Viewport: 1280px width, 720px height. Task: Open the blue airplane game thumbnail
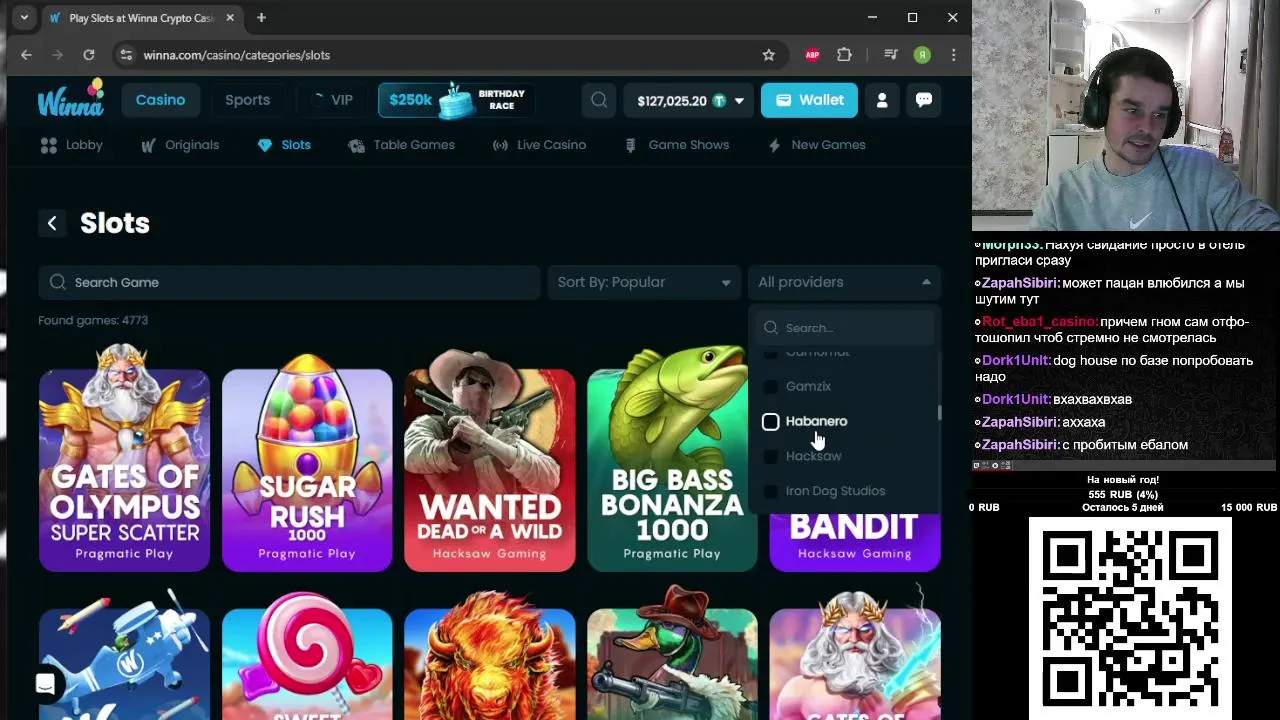tap(124, 655)
